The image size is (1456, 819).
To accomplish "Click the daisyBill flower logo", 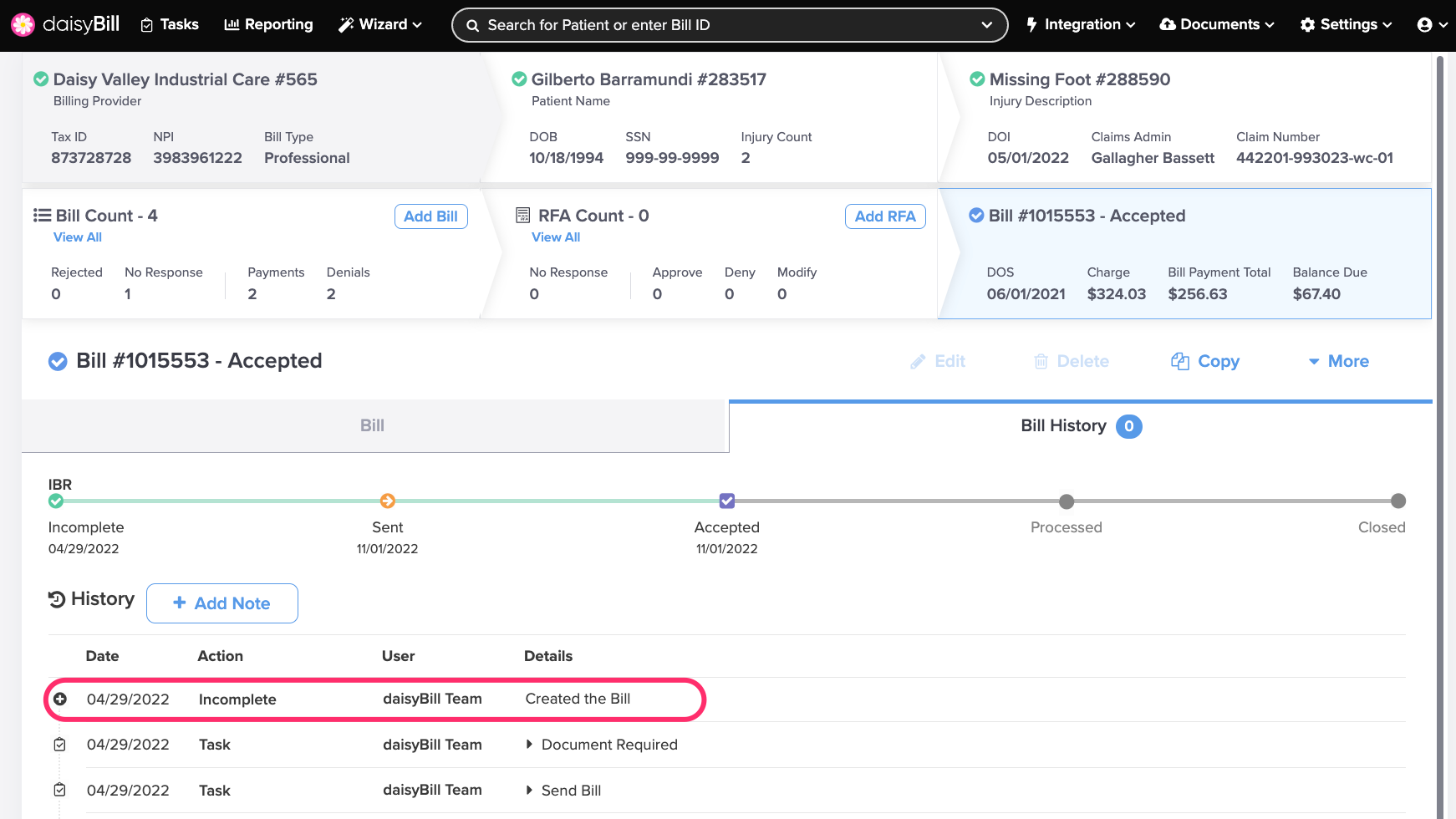I will [23, 24].
